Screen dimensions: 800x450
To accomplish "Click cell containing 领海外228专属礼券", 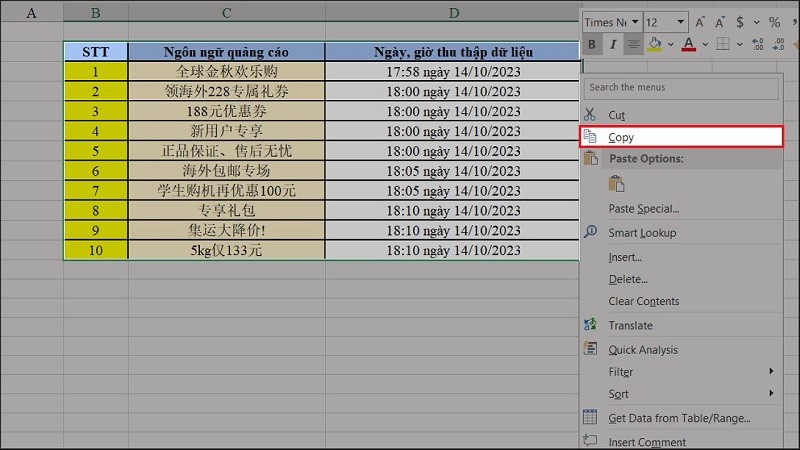I will [227, 91].
